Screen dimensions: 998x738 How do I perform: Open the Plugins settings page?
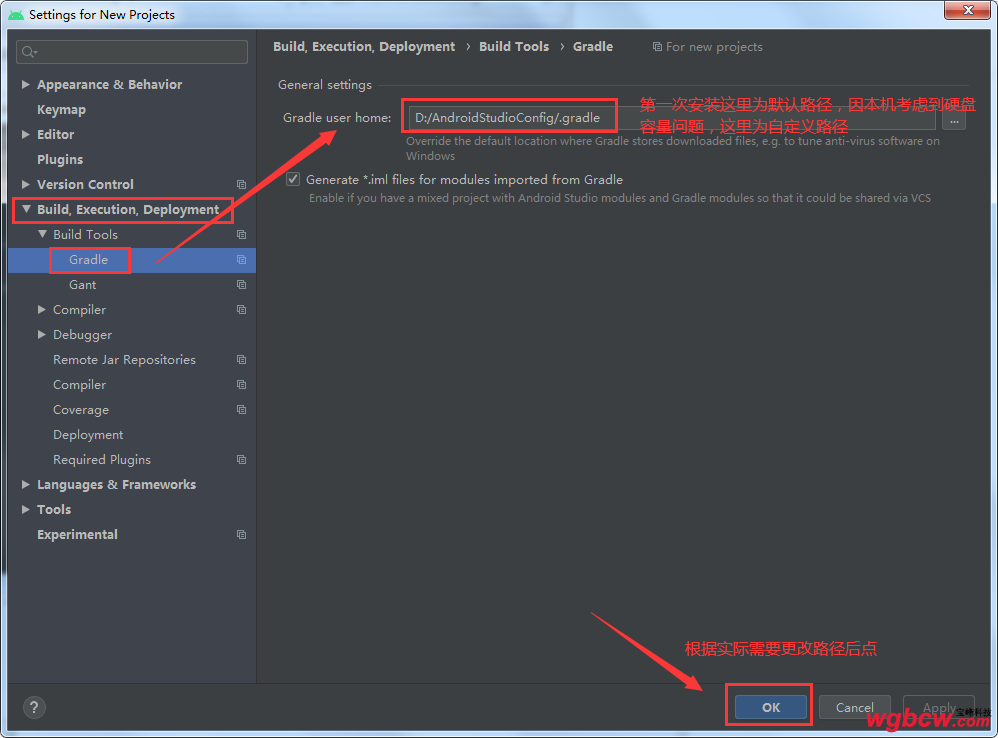tap(60, 159)
